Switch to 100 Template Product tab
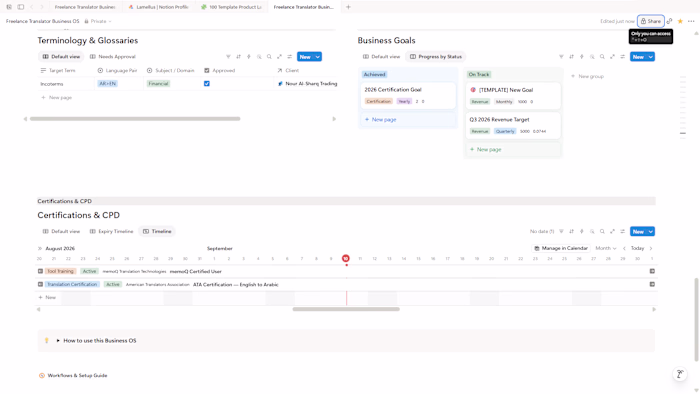700x394 pixels. tap(232, 7)
